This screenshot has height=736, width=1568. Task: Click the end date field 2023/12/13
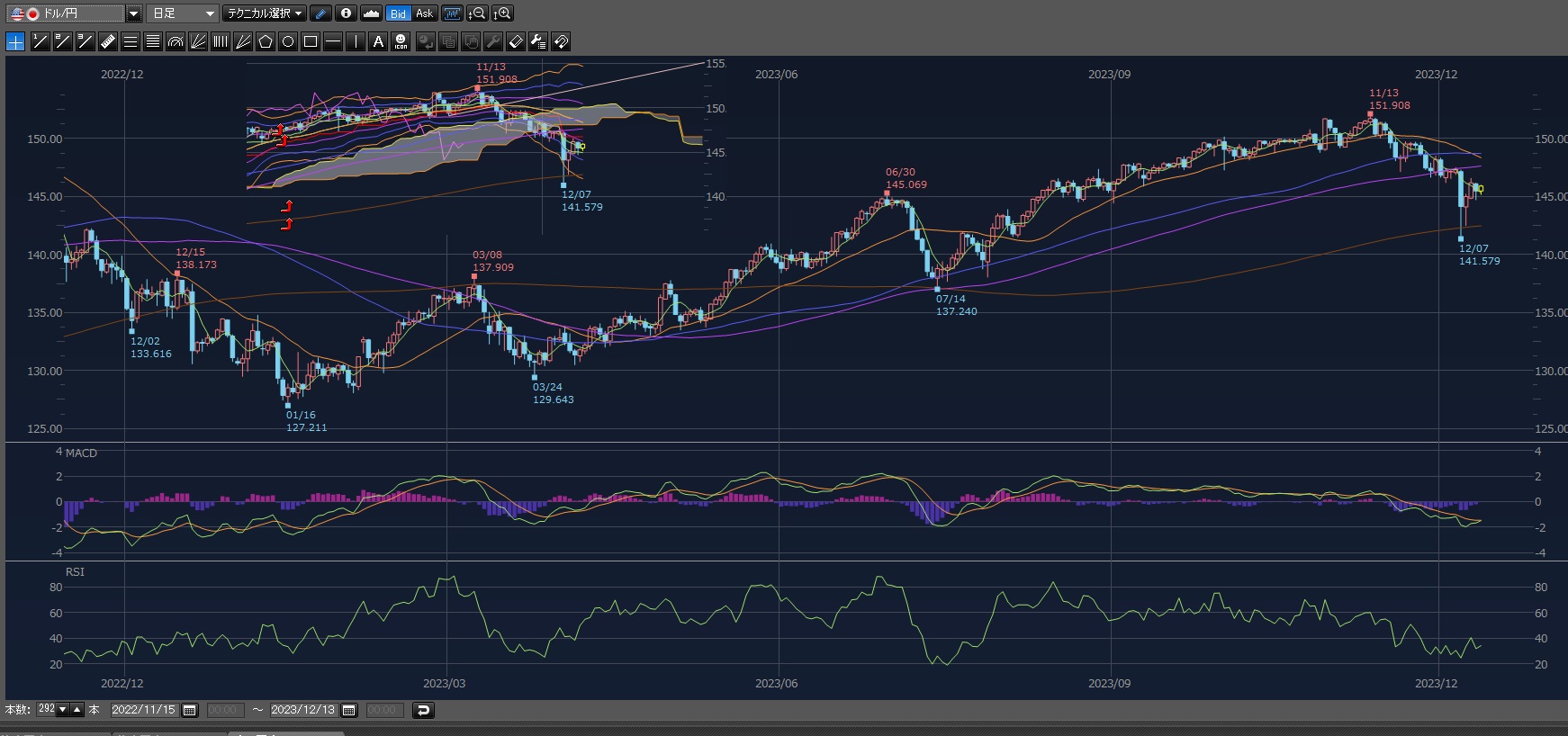click(x=302, y=710)
